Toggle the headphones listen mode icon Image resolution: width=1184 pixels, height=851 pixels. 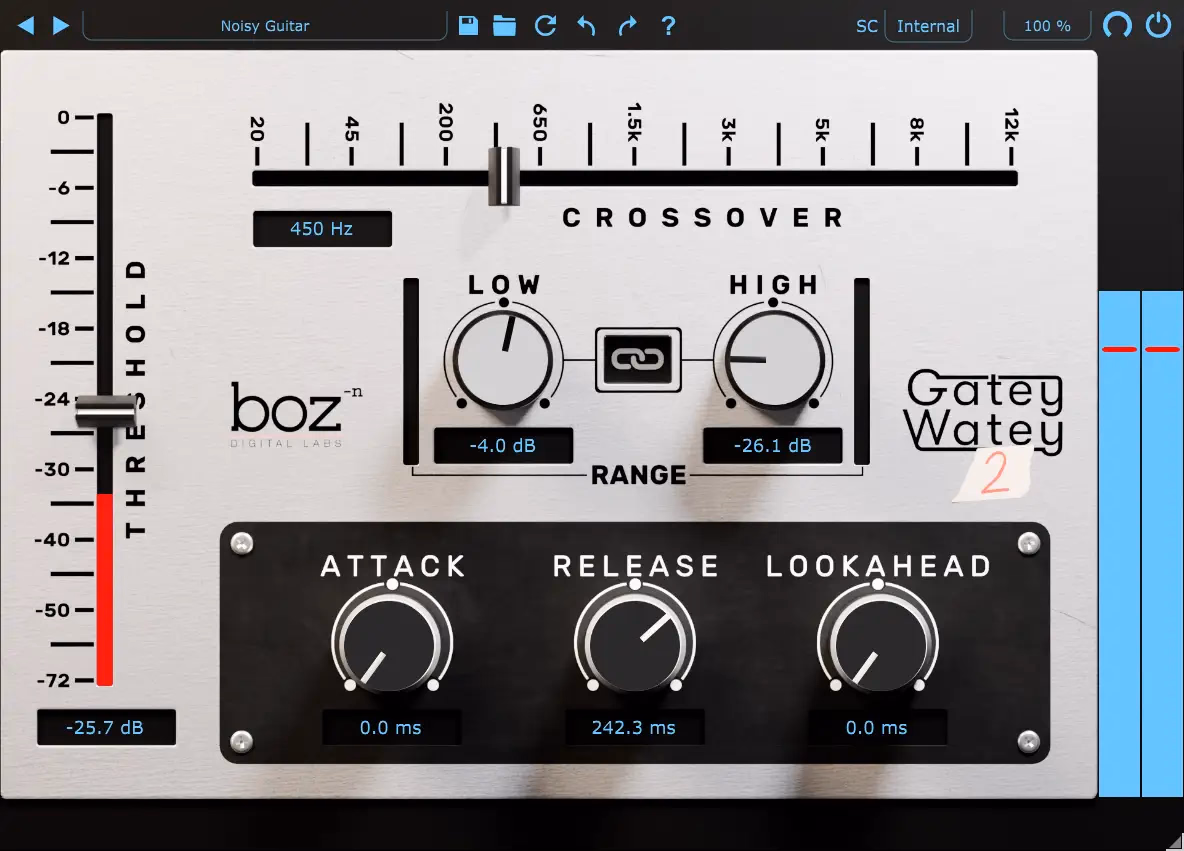tap(1117, 25)
